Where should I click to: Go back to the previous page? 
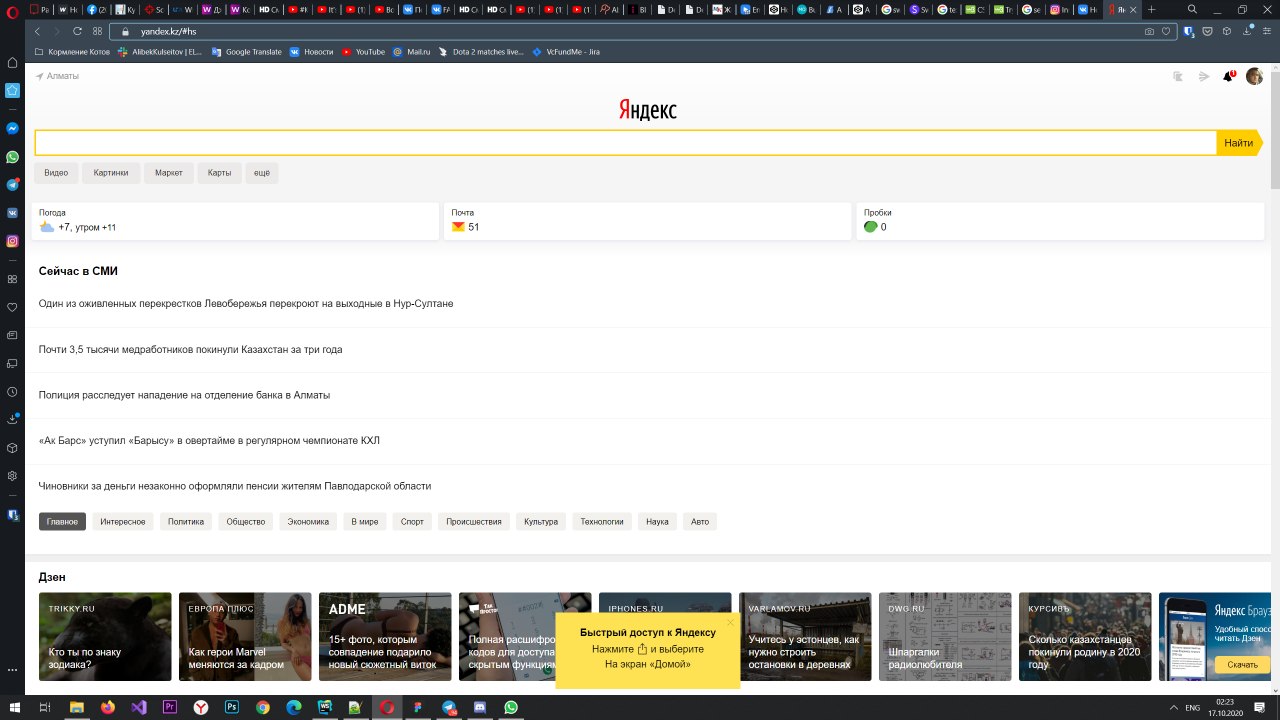(38, 31)
